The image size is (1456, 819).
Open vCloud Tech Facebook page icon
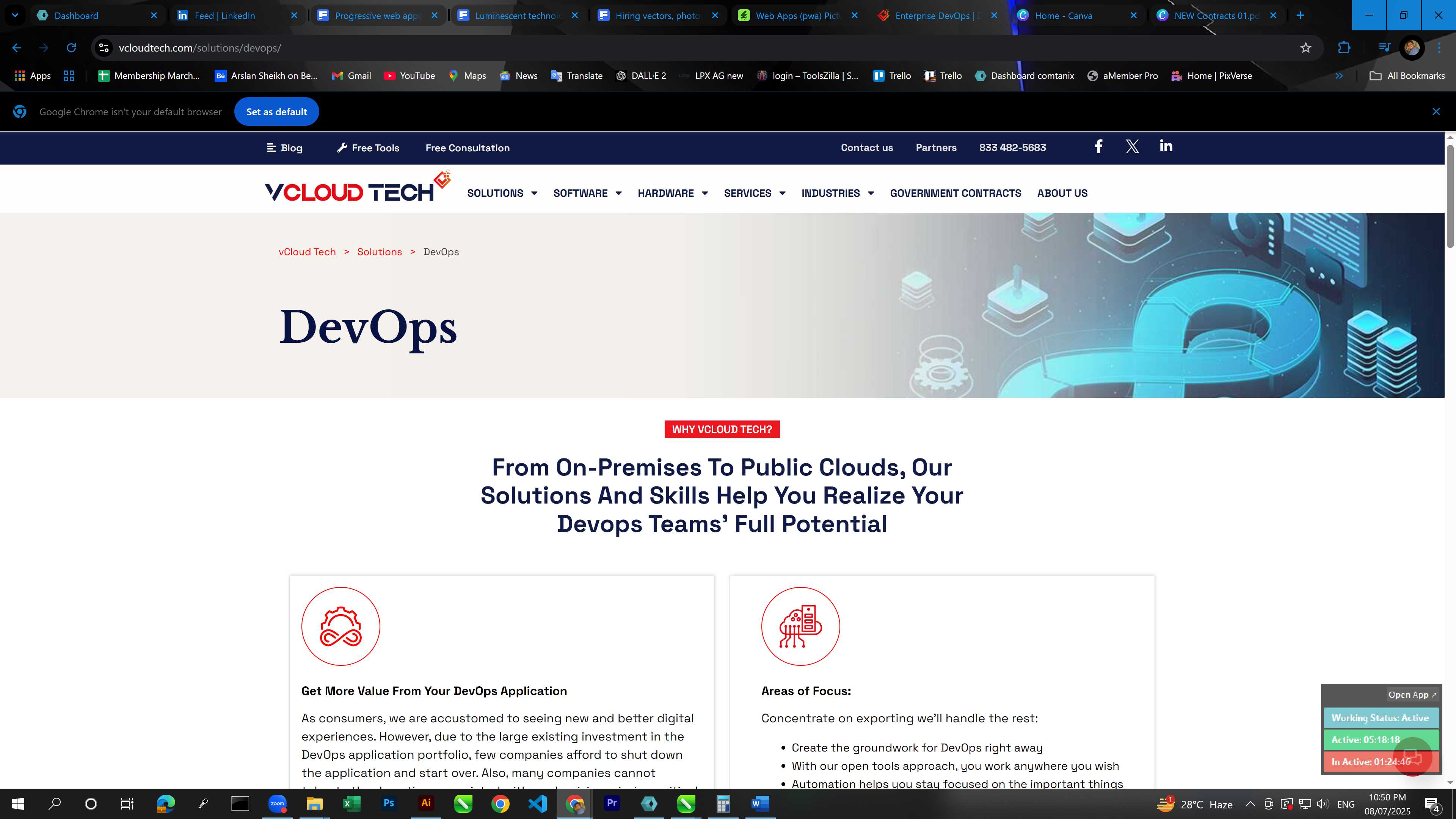(x=1098, y=147)
